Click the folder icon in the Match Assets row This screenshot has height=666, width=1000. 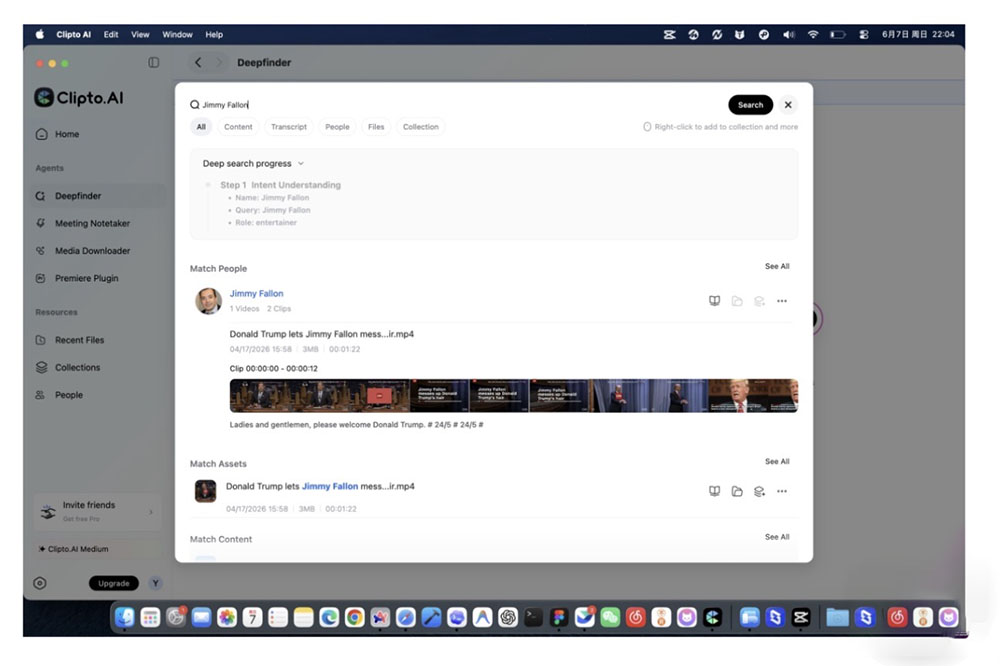pyautogui.click(x=737, y=491)
